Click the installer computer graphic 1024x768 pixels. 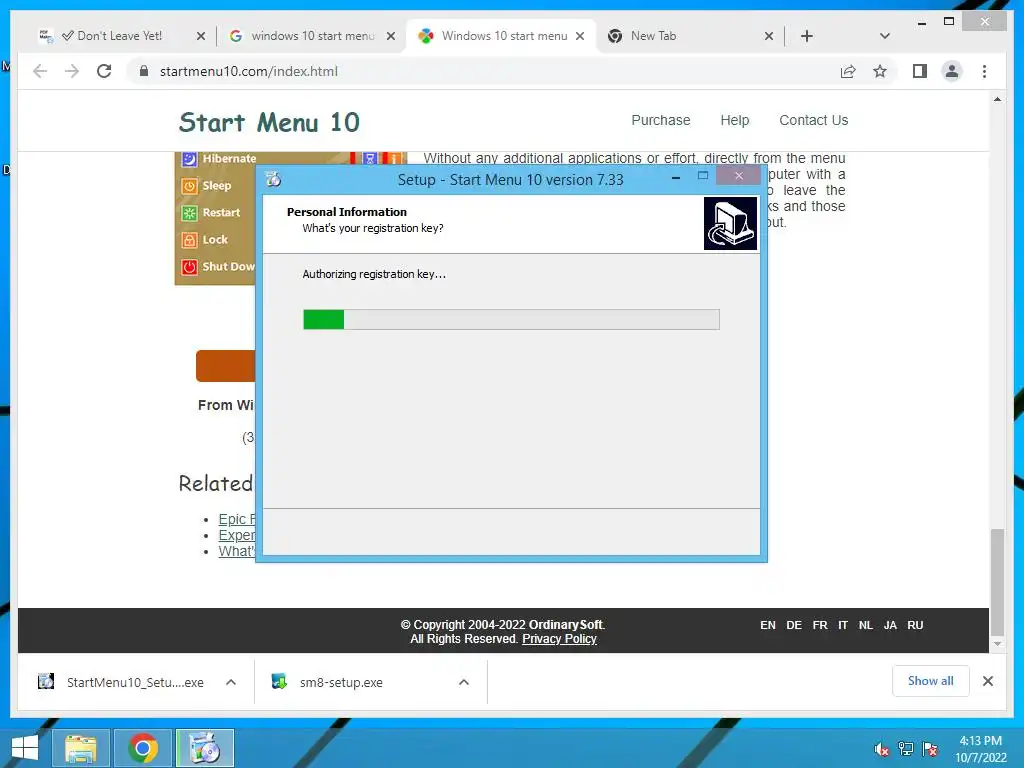730,223
